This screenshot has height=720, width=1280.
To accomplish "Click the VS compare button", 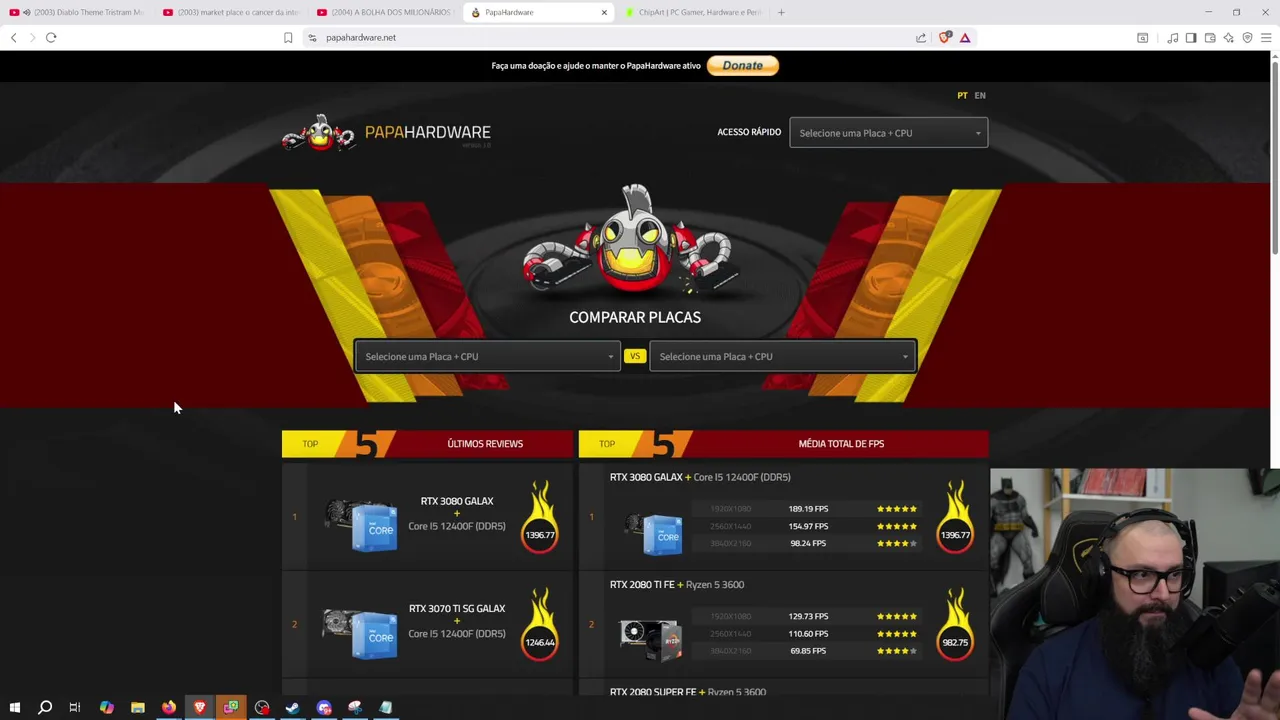I will 635,356.
